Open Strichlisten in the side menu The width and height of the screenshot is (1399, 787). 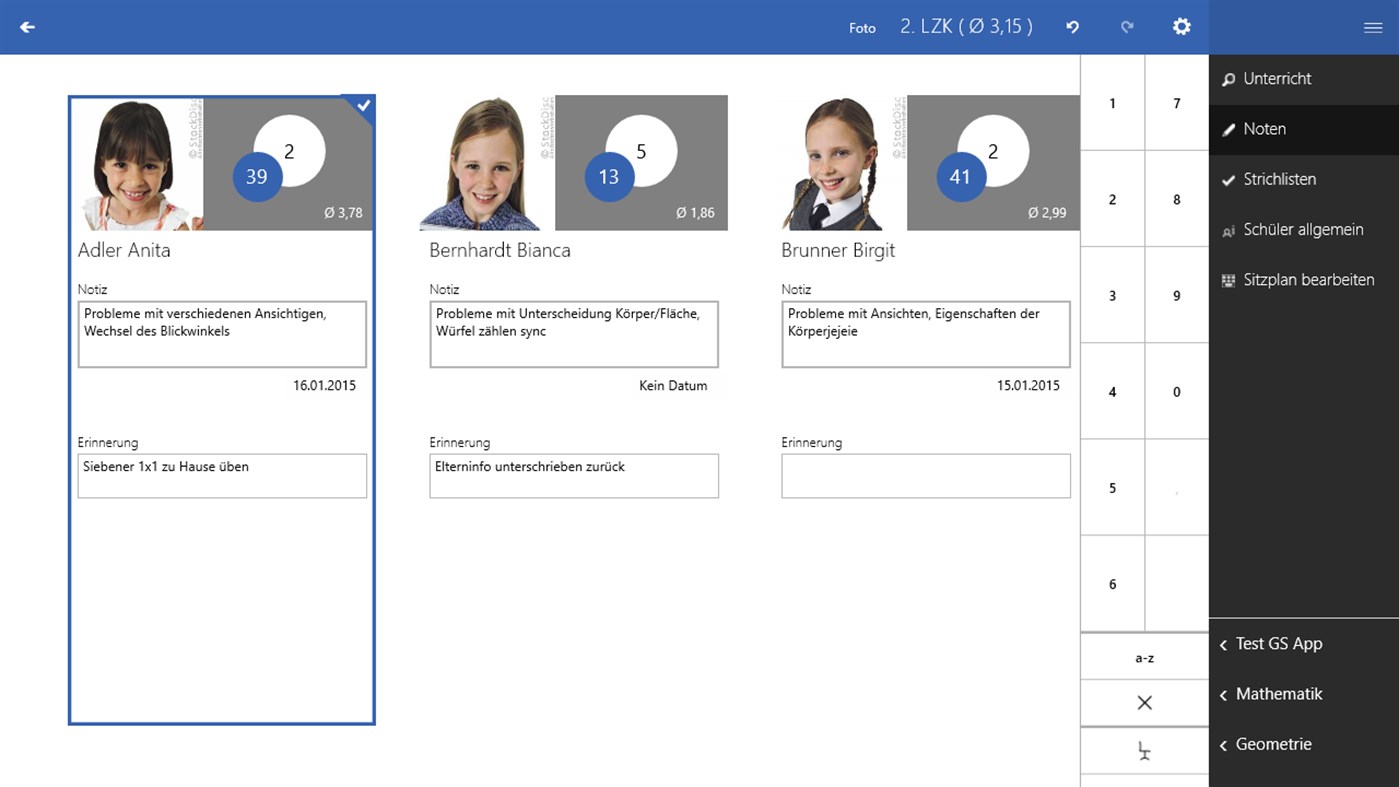coord(1279,179)
